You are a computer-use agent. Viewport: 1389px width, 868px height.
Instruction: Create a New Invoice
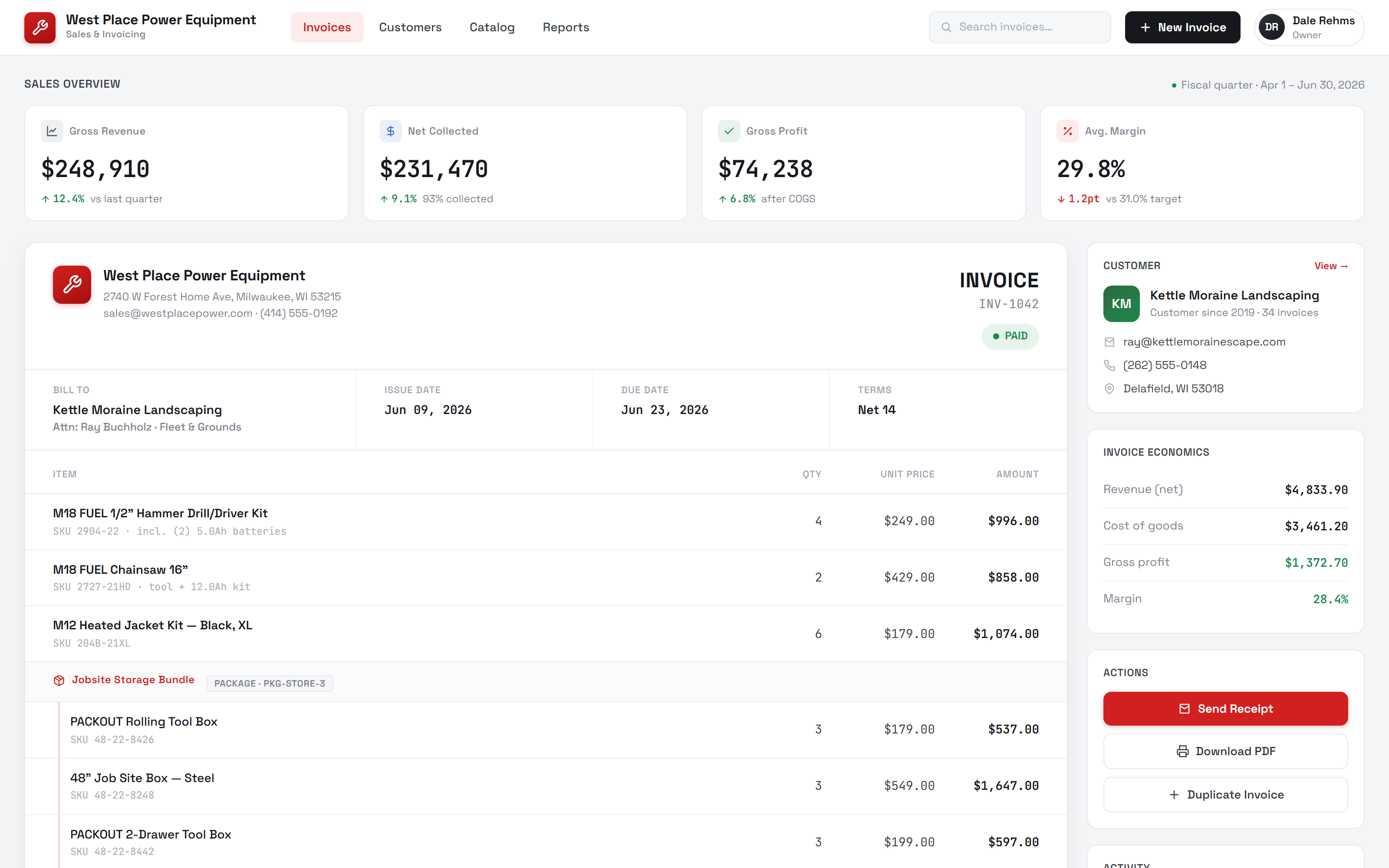(x=1182, y=27)
